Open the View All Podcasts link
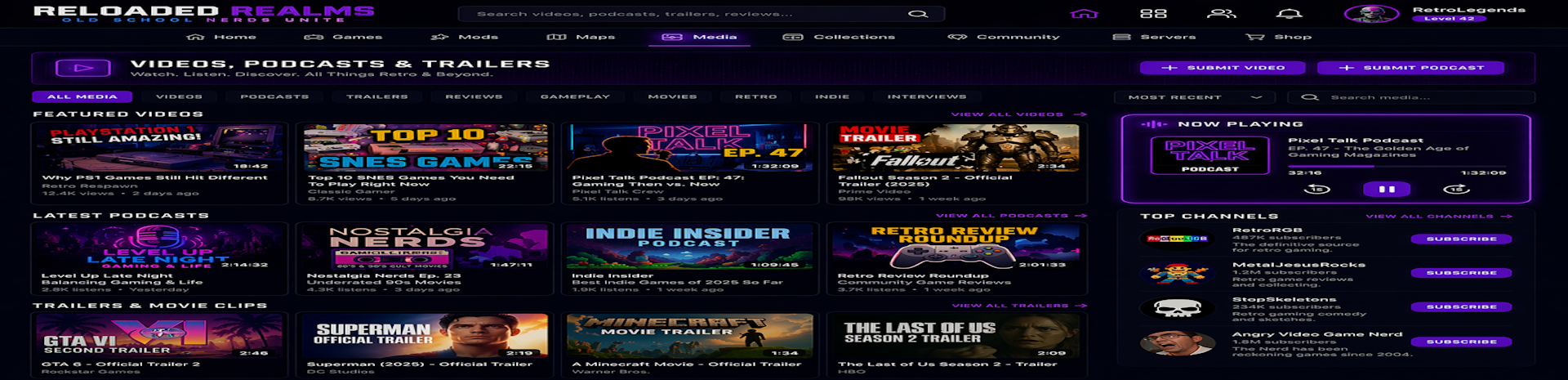The height and width of the screenshot is (380, 1568). (x=1011, y=216)
